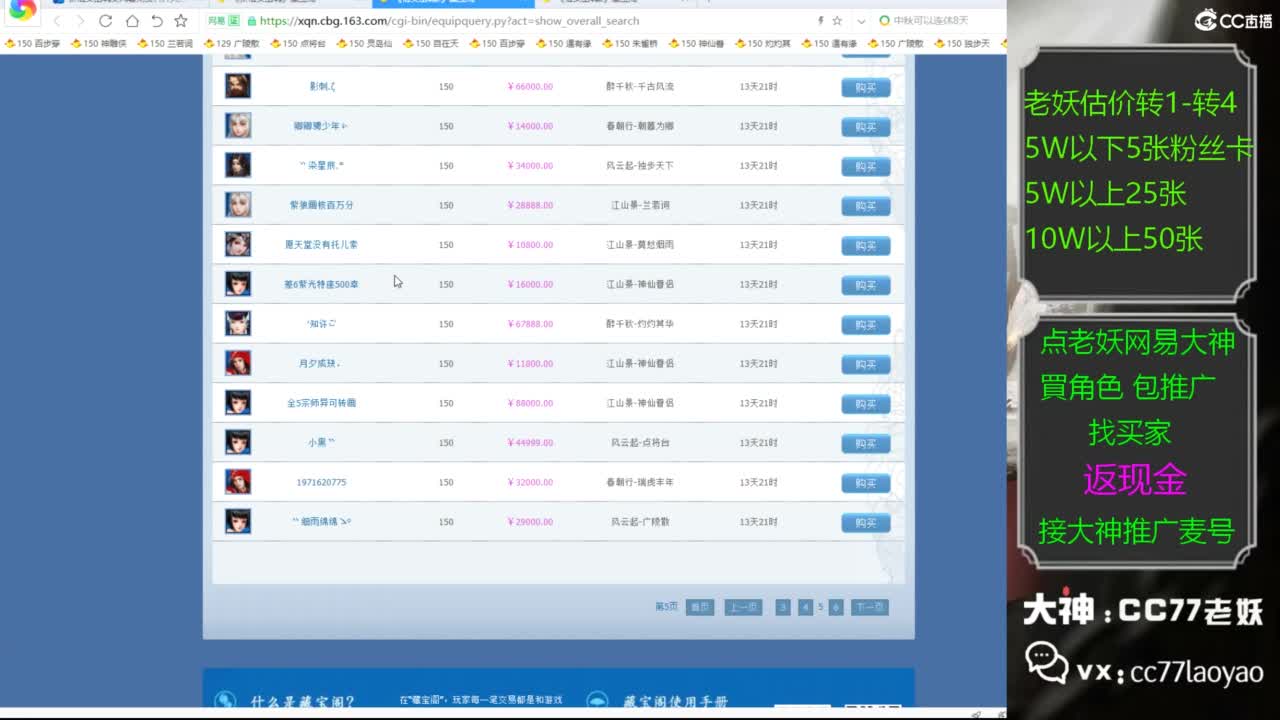This screenshot has width=1280, height=720.
Task: Jump to page 4 in pagination
Action: pos(805,607)
